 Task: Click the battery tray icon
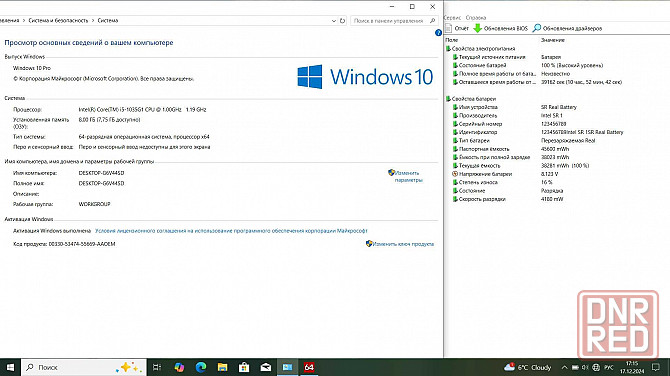(575, 367)
